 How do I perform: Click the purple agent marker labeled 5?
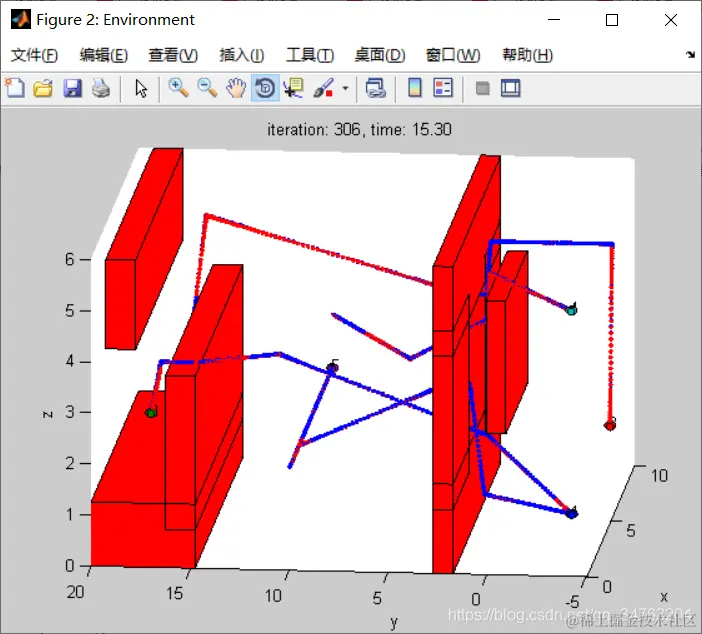point(332,368)
